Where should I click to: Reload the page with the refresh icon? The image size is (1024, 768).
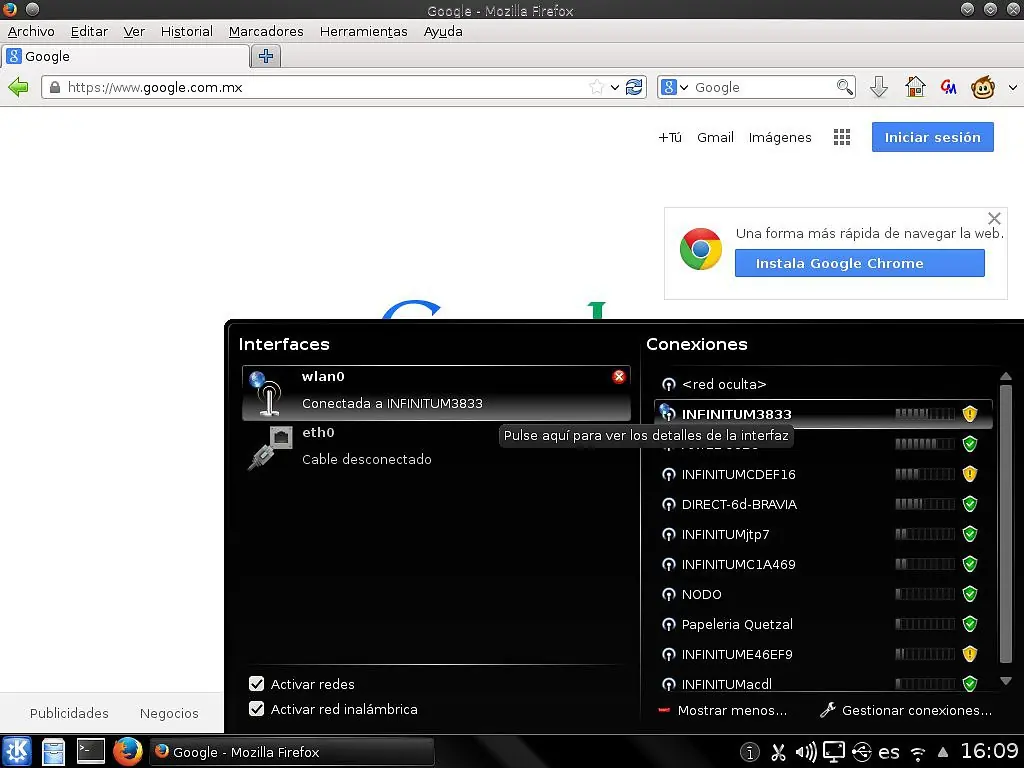(633, 87)
